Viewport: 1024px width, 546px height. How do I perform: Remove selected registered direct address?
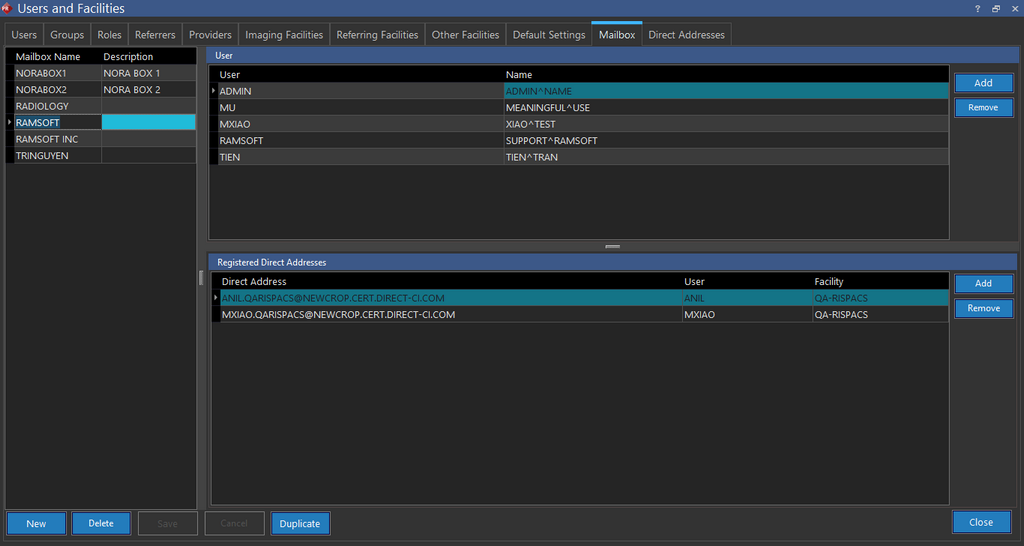pos(983,308)
